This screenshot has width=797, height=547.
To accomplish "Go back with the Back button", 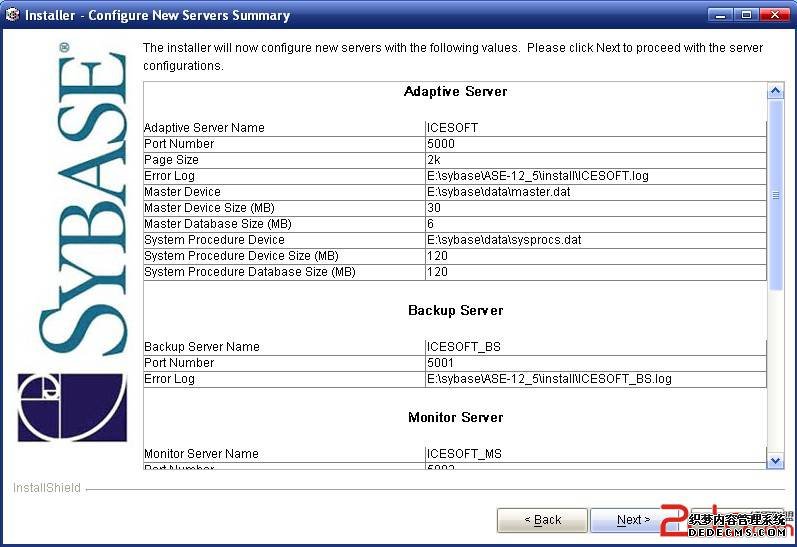I will click(543, 520).
